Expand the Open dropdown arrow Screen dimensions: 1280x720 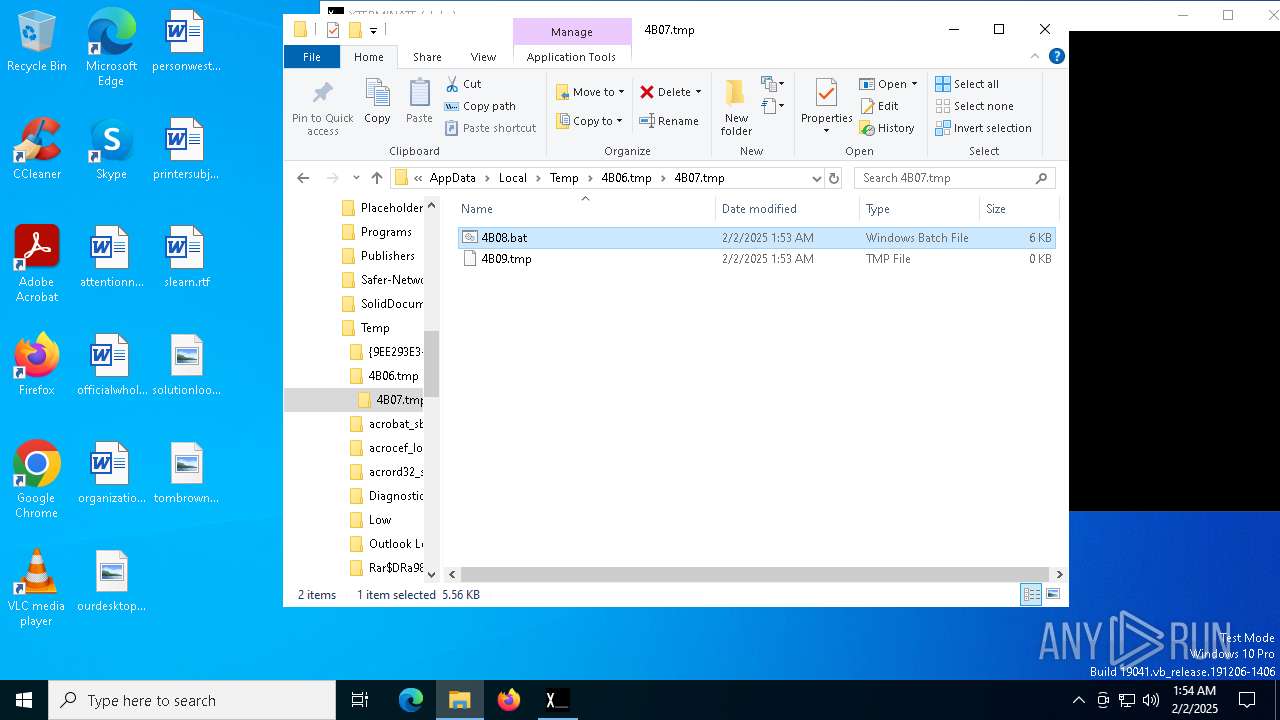click(x=914, y=84)
